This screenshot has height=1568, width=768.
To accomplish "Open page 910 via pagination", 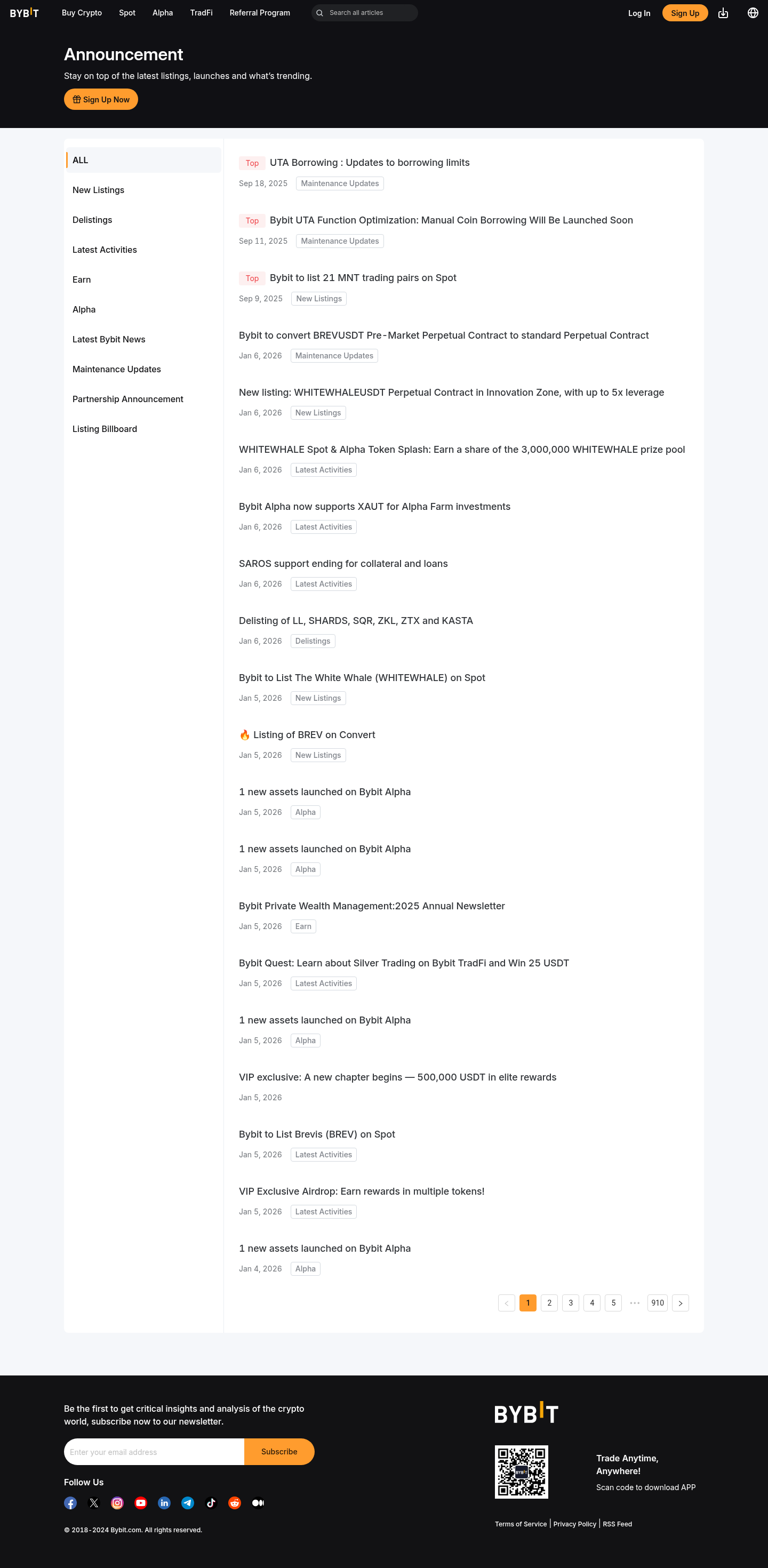I will click(x=657, y=1302).
